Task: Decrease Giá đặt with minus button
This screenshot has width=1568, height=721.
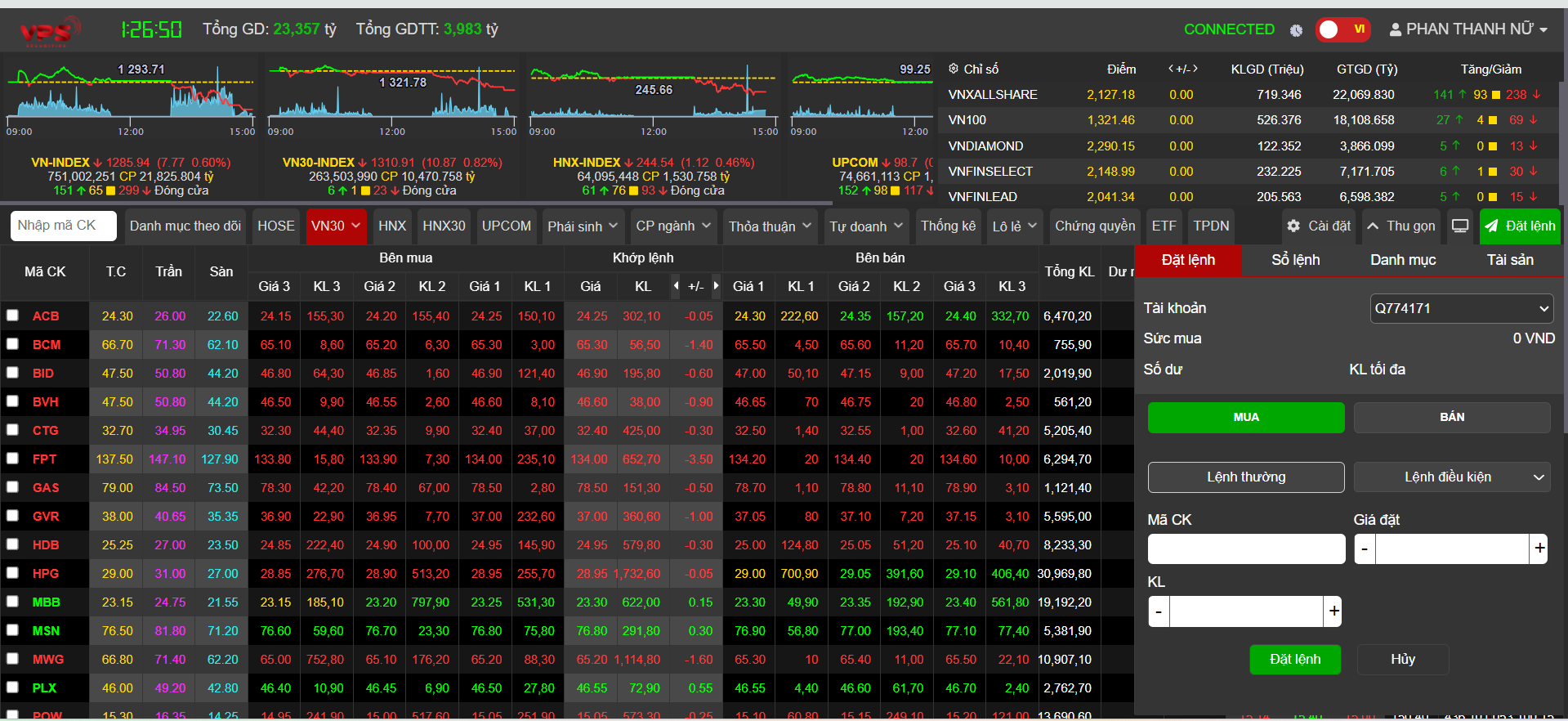Action: click(1365, 549)
